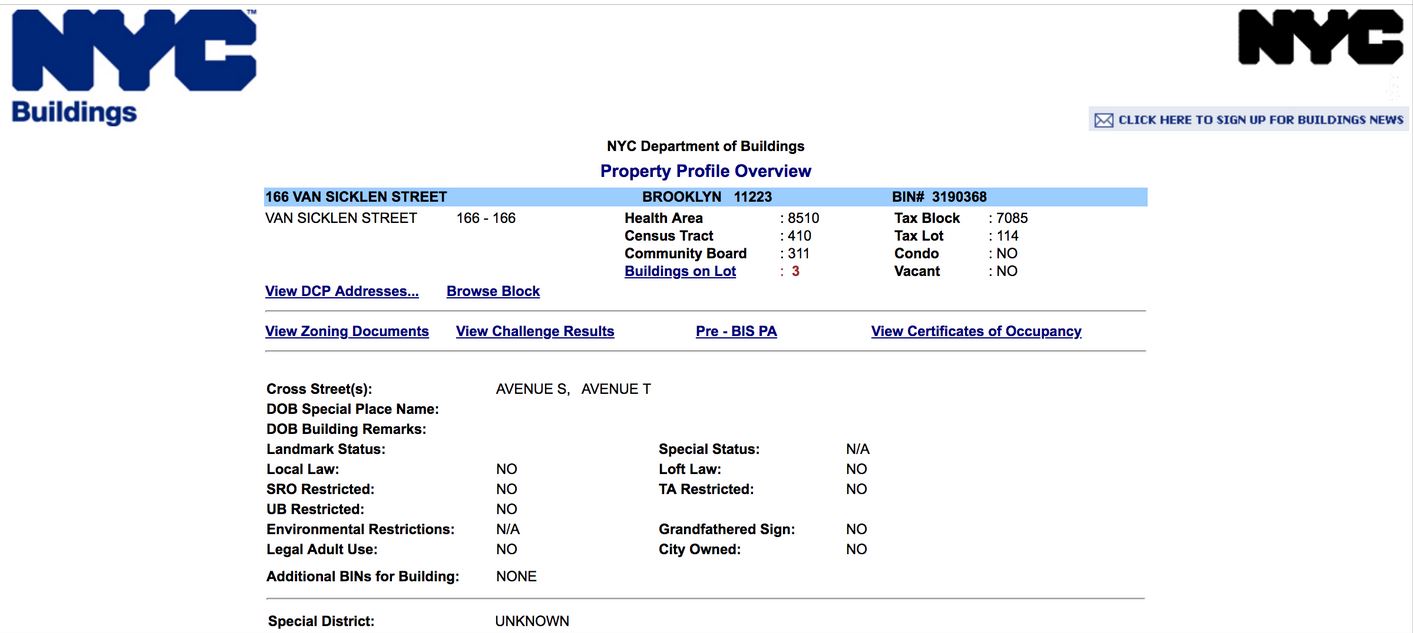Click the Property Profile Overview heading
The width and height of the screenshot is (1413, 633).
click(706, 171)
